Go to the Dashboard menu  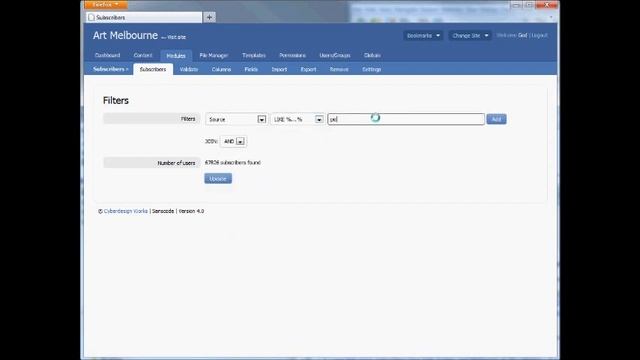pyautogui.click(x=107, y=55)
